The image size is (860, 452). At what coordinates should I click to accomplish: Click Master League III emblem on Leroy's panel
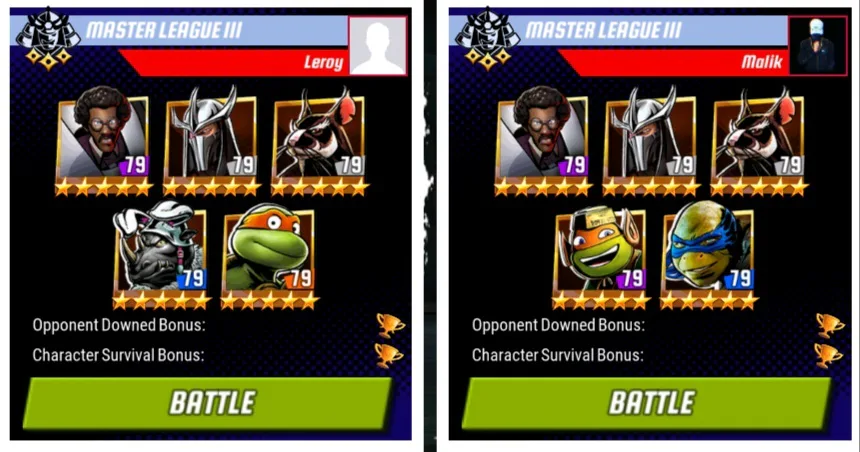(x=48, y=38)
